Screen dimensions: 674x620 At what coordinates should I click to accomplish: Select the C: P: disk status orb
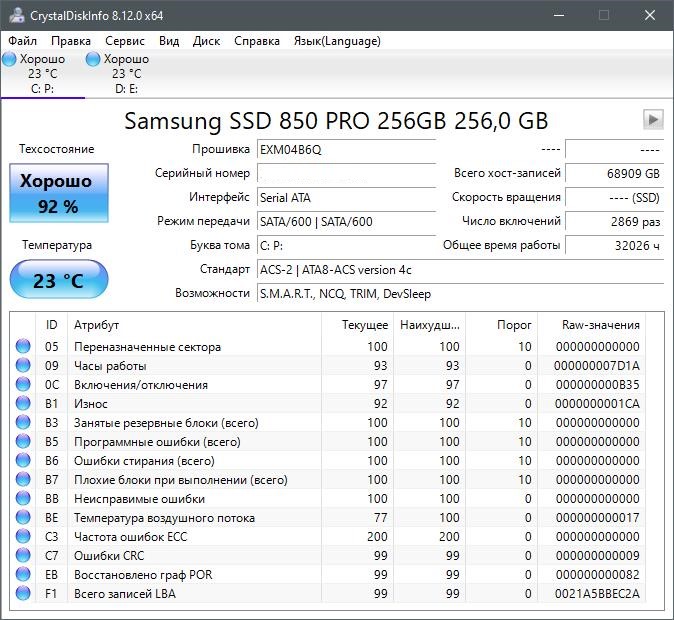[9, 59]
